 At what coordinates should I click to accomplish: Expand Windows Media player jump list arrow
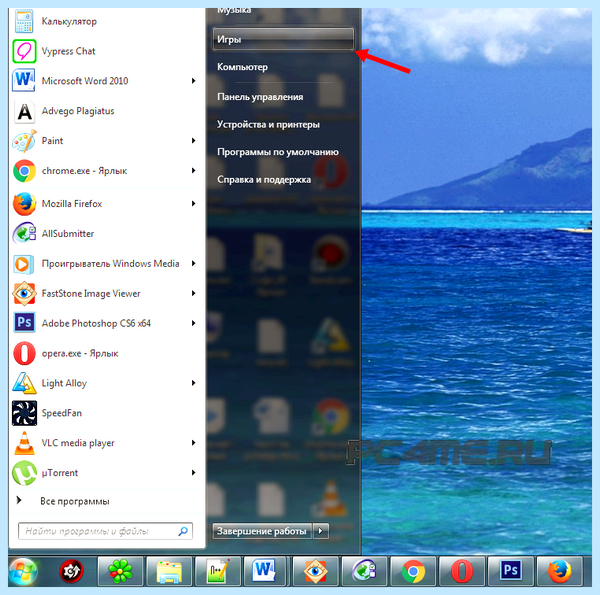[x=194, y=264]
